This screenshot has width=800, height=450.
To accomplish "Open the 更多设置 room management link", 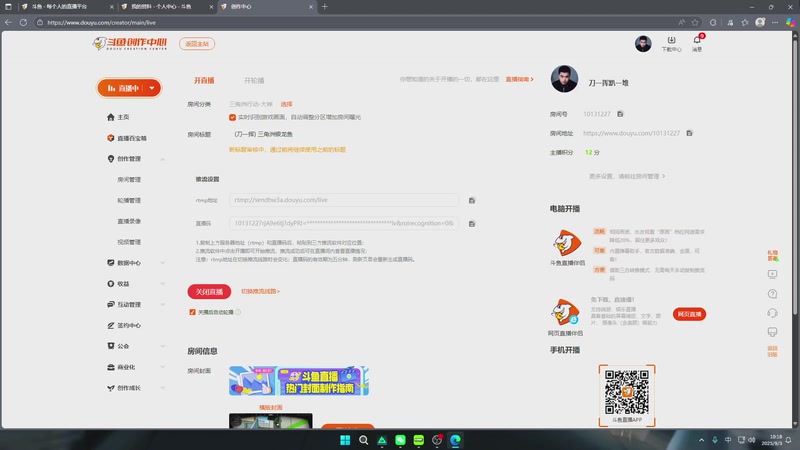I will [x=627, y=176].
